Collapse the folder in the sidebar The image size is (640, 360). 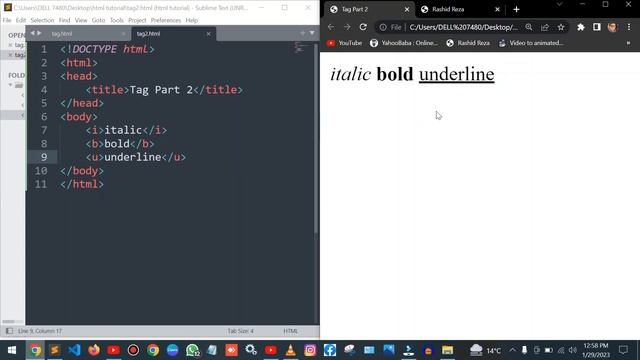click(x=10, y=85)
